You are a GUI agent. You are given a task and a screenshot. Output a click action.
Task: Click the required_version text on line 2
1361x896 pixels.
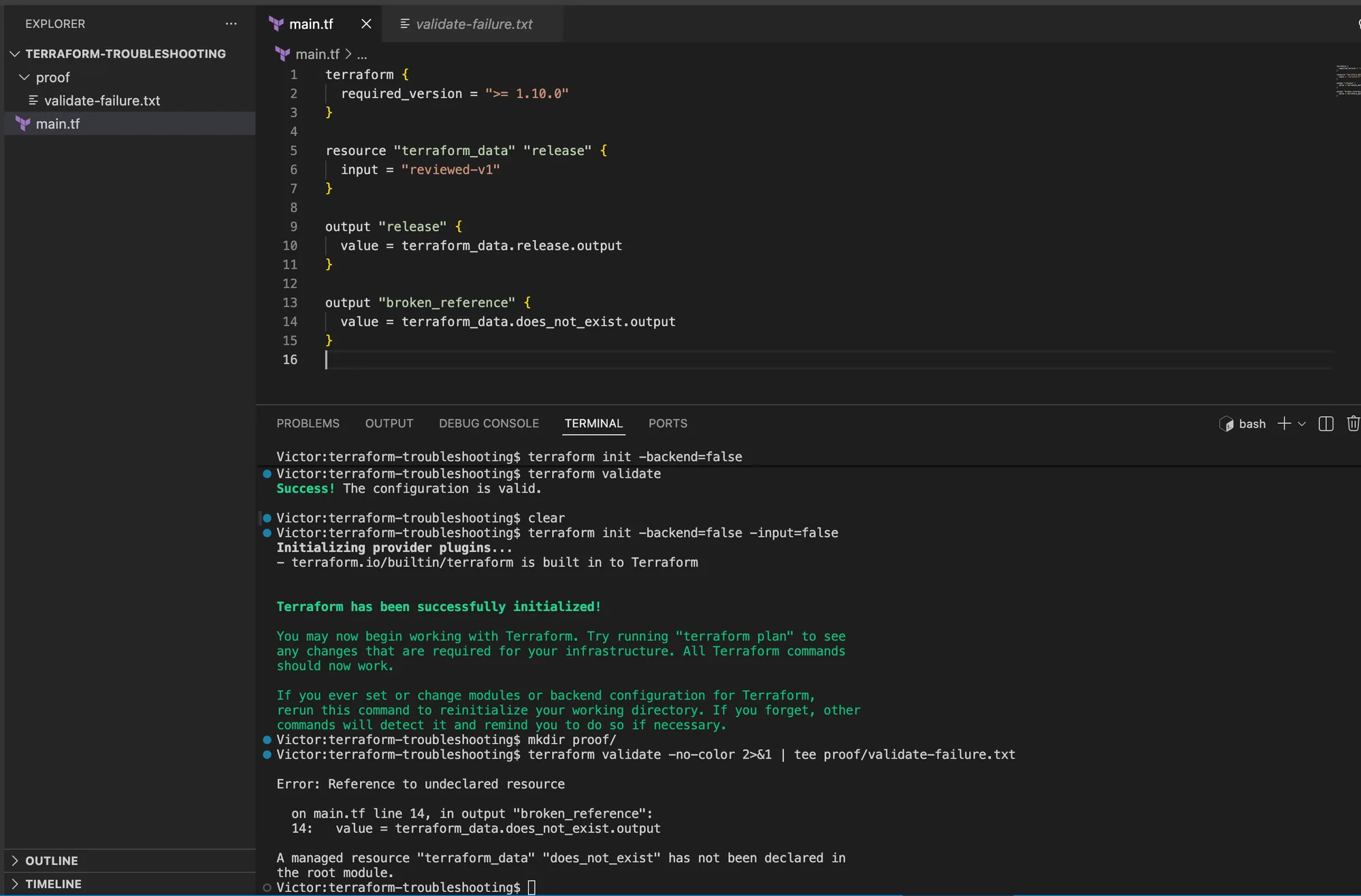point(401,94)
